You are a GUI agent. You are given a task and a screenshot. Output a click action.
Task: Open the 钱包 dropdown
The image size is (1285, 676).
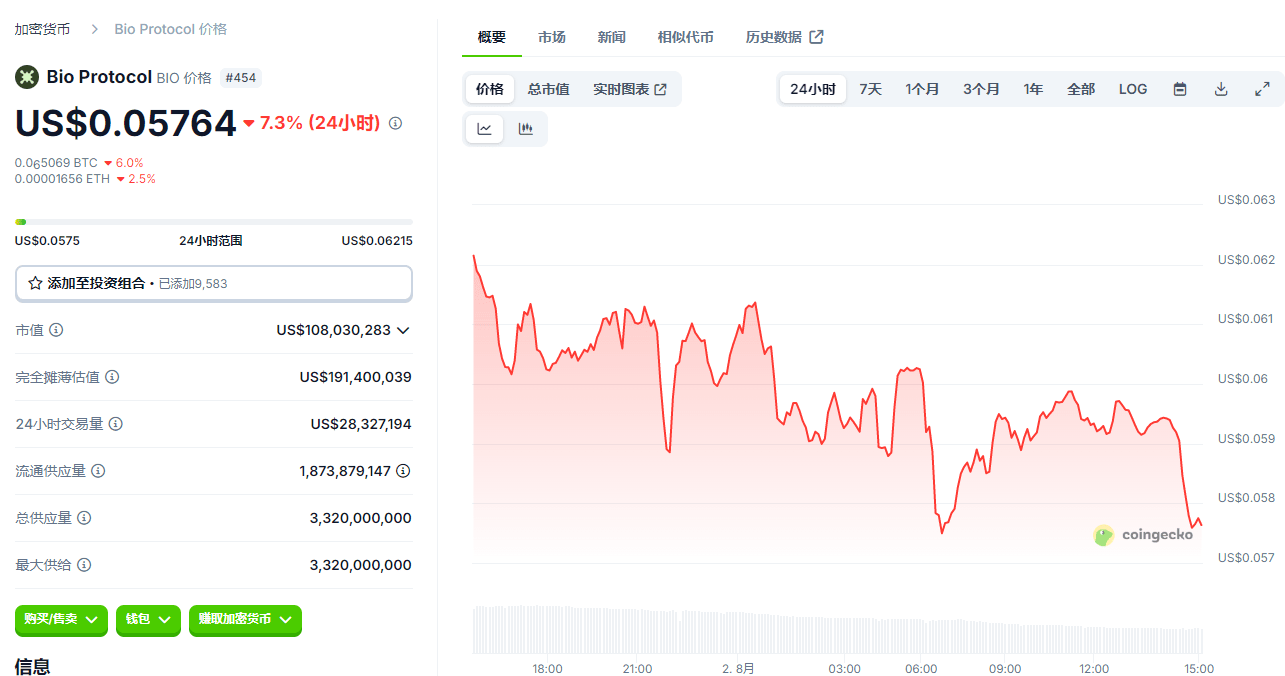pos(149,620)
